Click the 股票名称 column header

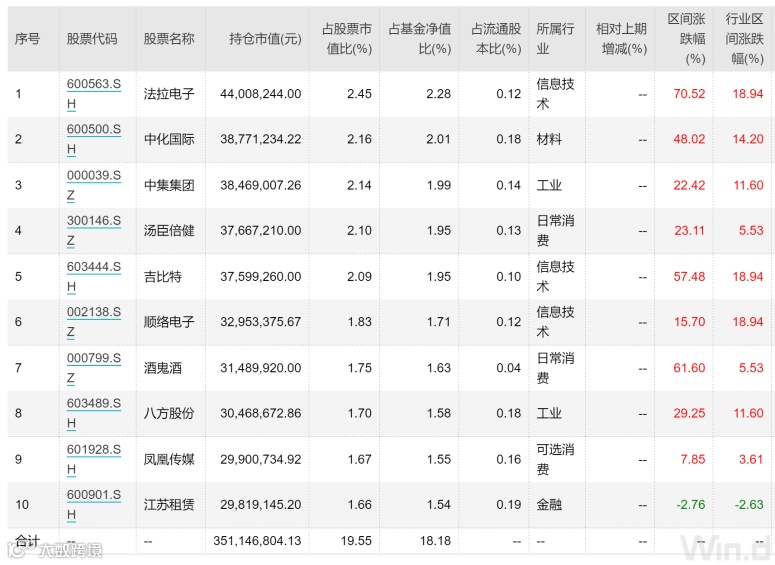coord(169,39)
